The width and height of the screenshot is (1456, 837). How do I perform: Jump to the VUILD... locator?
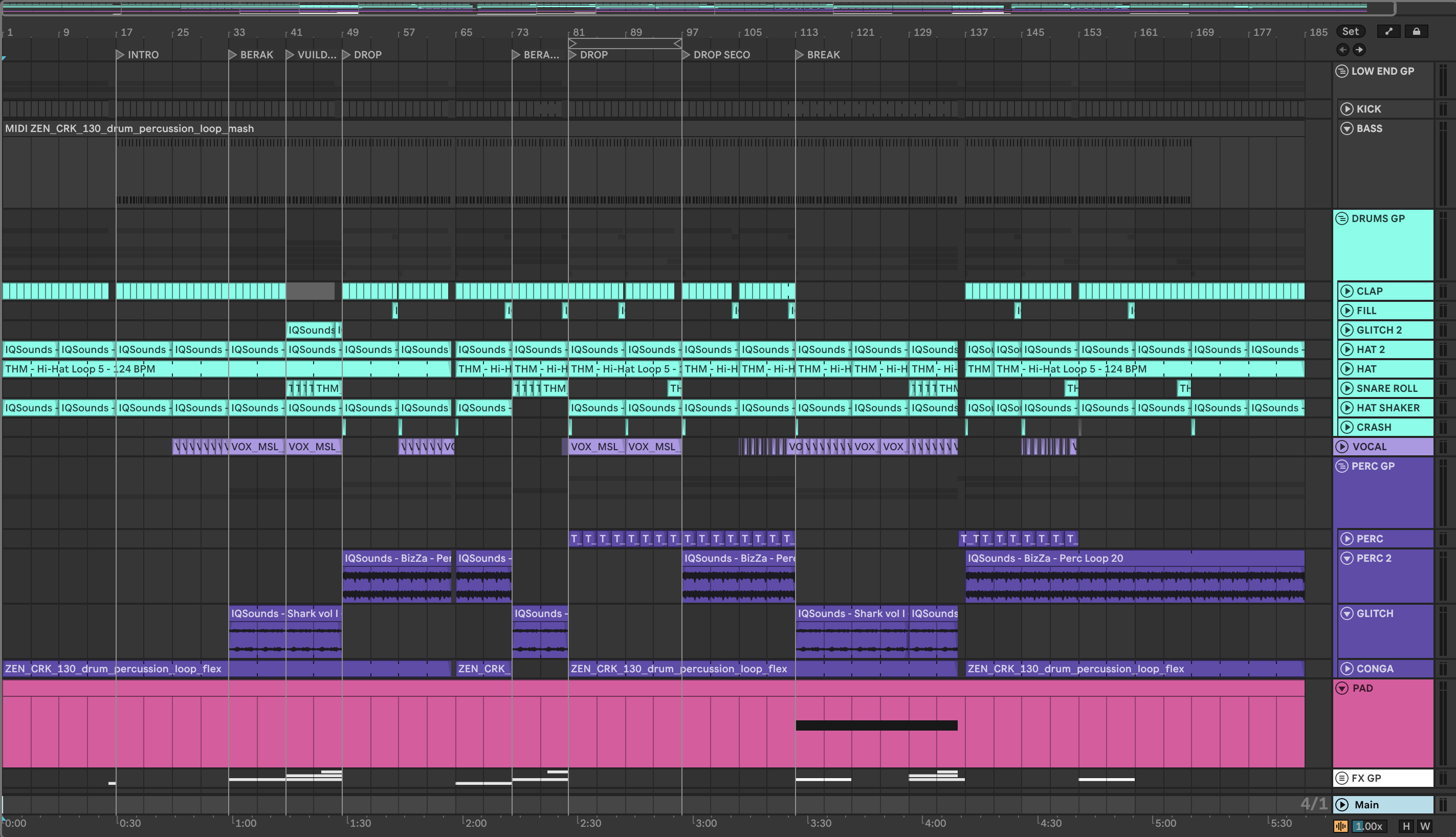[x=311, y=55]
